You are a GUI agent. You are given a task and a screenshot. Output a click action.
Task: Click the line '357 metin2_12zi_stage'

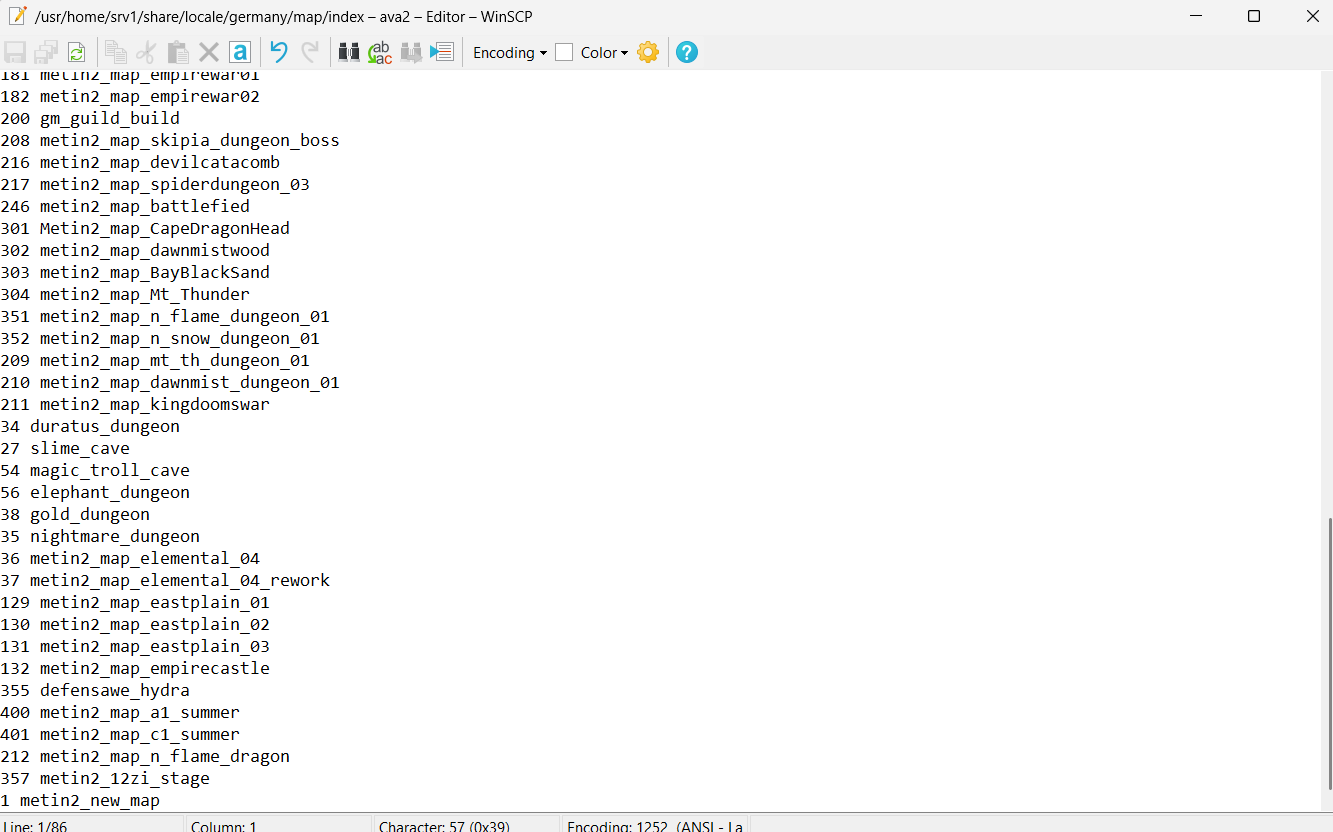click(x=105, y=778)
